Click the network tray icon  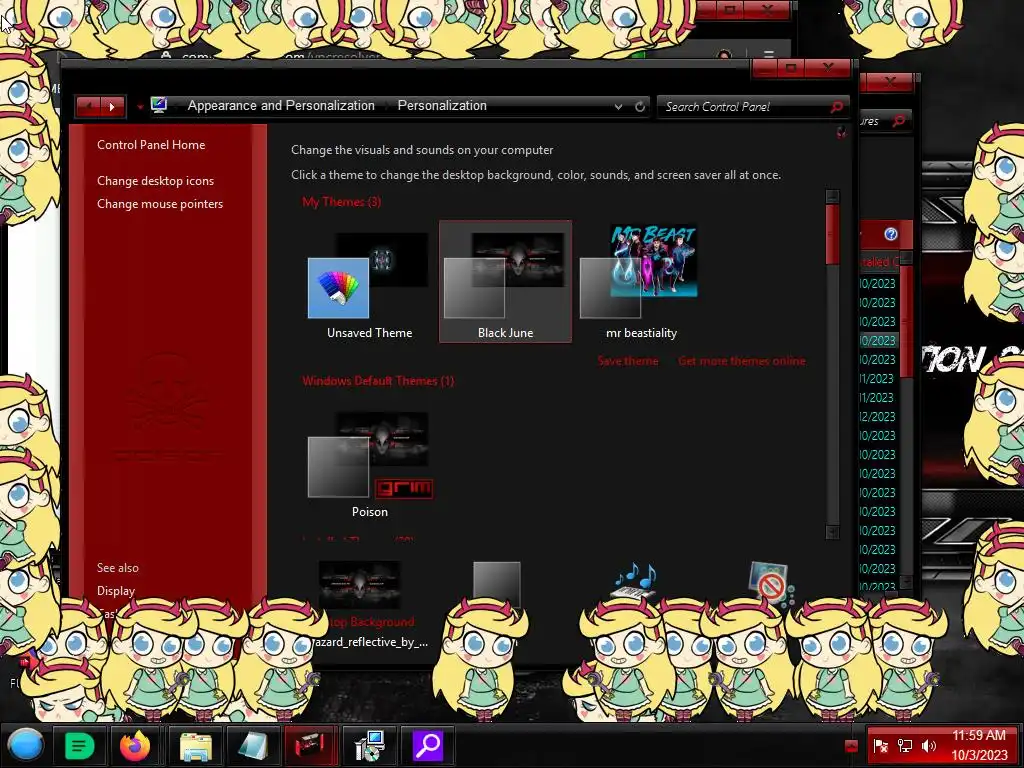[904, 746]
